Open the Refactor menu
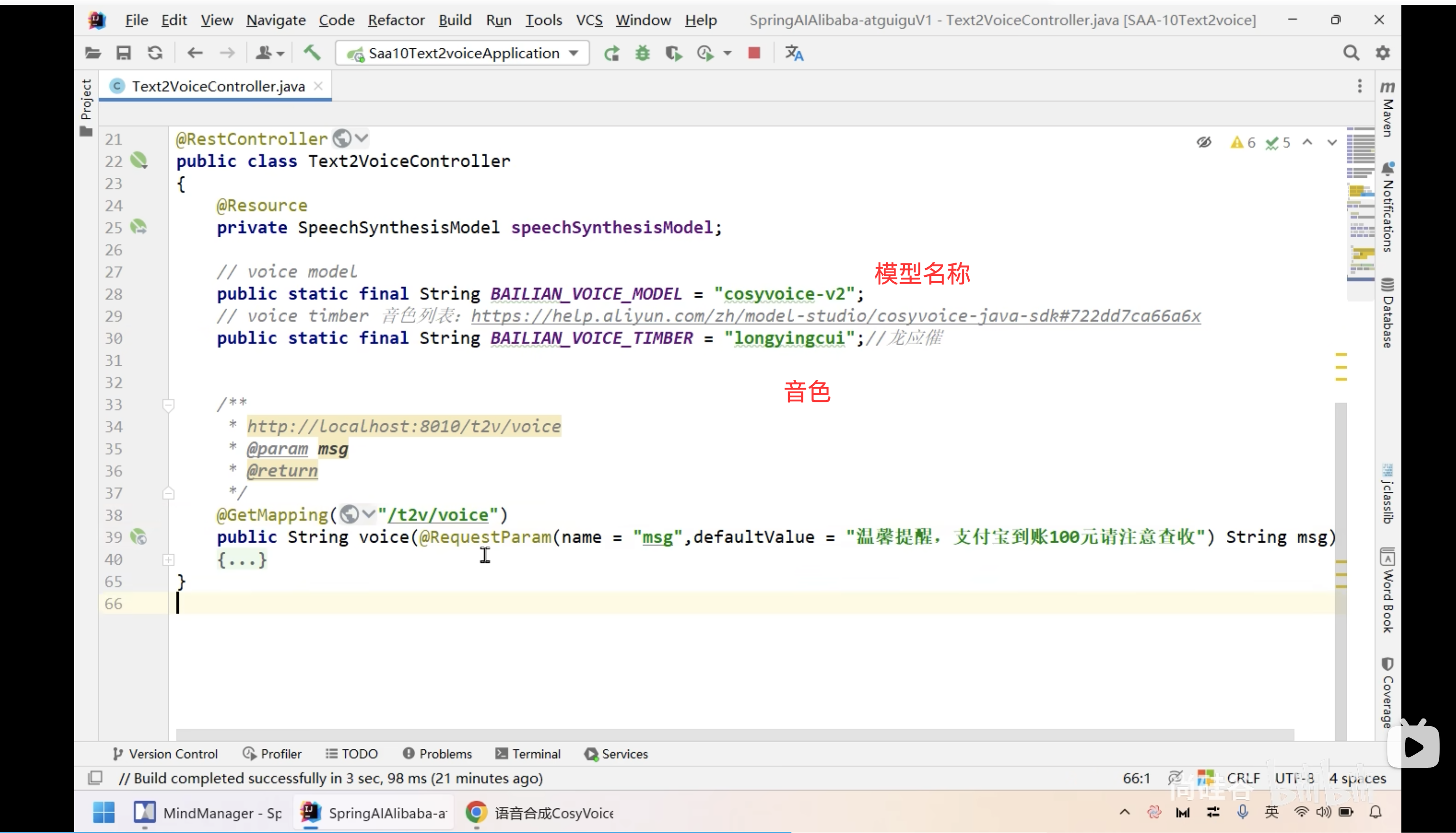1456x833 pixels. [x=396, y=21]
